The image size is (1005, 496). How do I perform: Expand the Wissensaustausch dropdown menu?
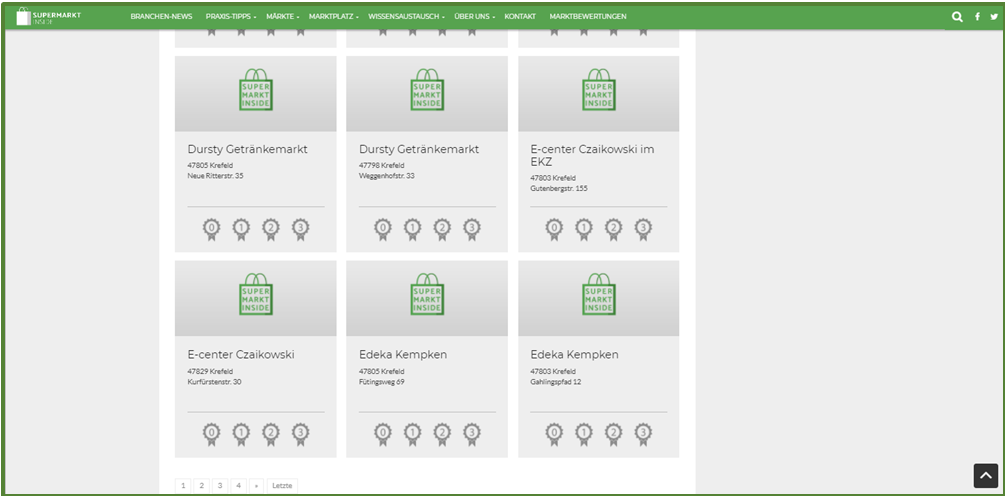407,17
